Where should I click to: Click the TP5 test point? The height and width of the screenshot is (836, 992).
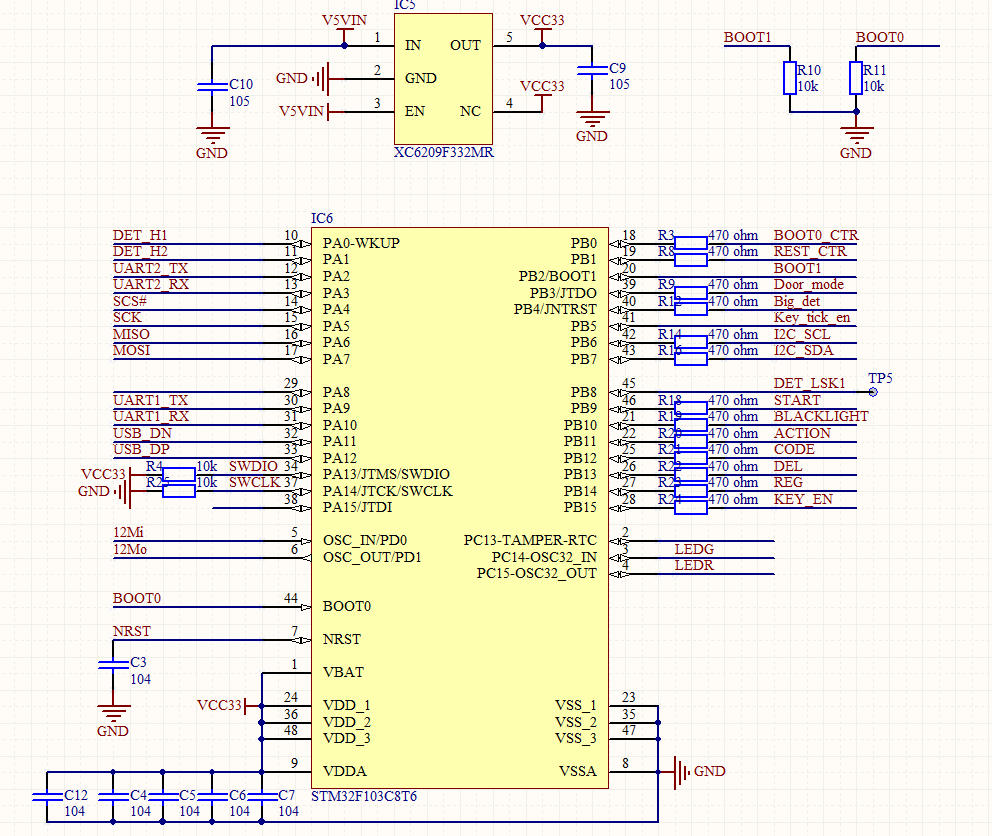pyautogui.click(x=873, y=392)
